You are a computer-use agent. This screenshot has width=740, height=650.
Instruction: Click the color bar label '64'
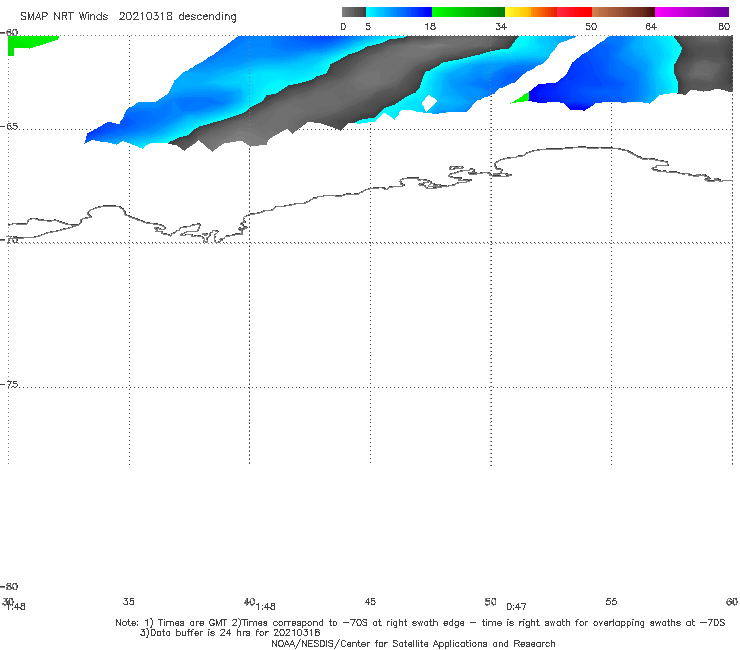[651, 27]
